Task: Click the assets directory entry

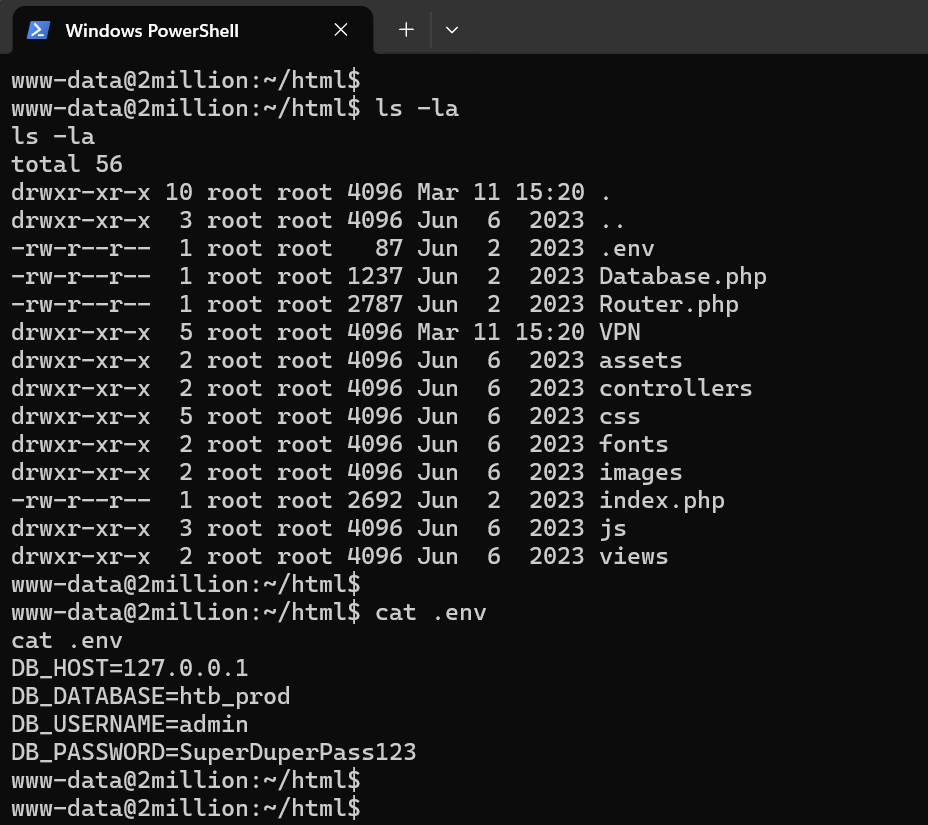Action: [x=640, y=360]
